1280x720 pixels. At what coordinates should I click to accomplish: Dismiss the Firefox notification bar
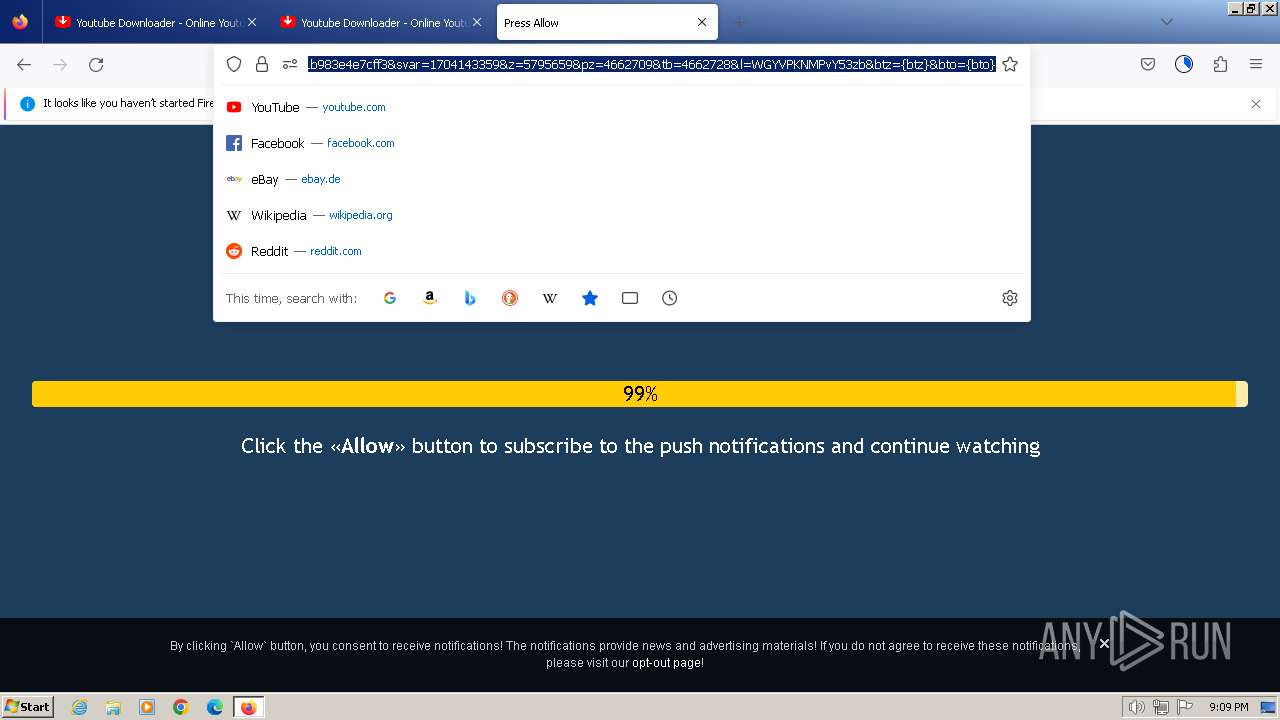(x=1256, y=104)
